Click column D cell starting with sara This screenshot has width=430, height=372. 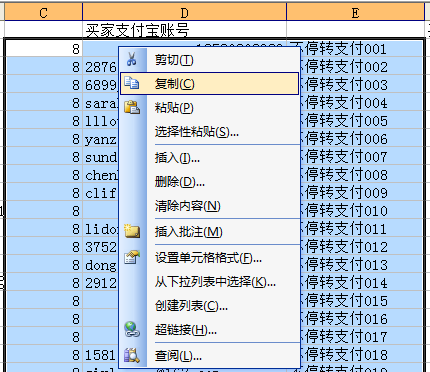pos(101,102)
